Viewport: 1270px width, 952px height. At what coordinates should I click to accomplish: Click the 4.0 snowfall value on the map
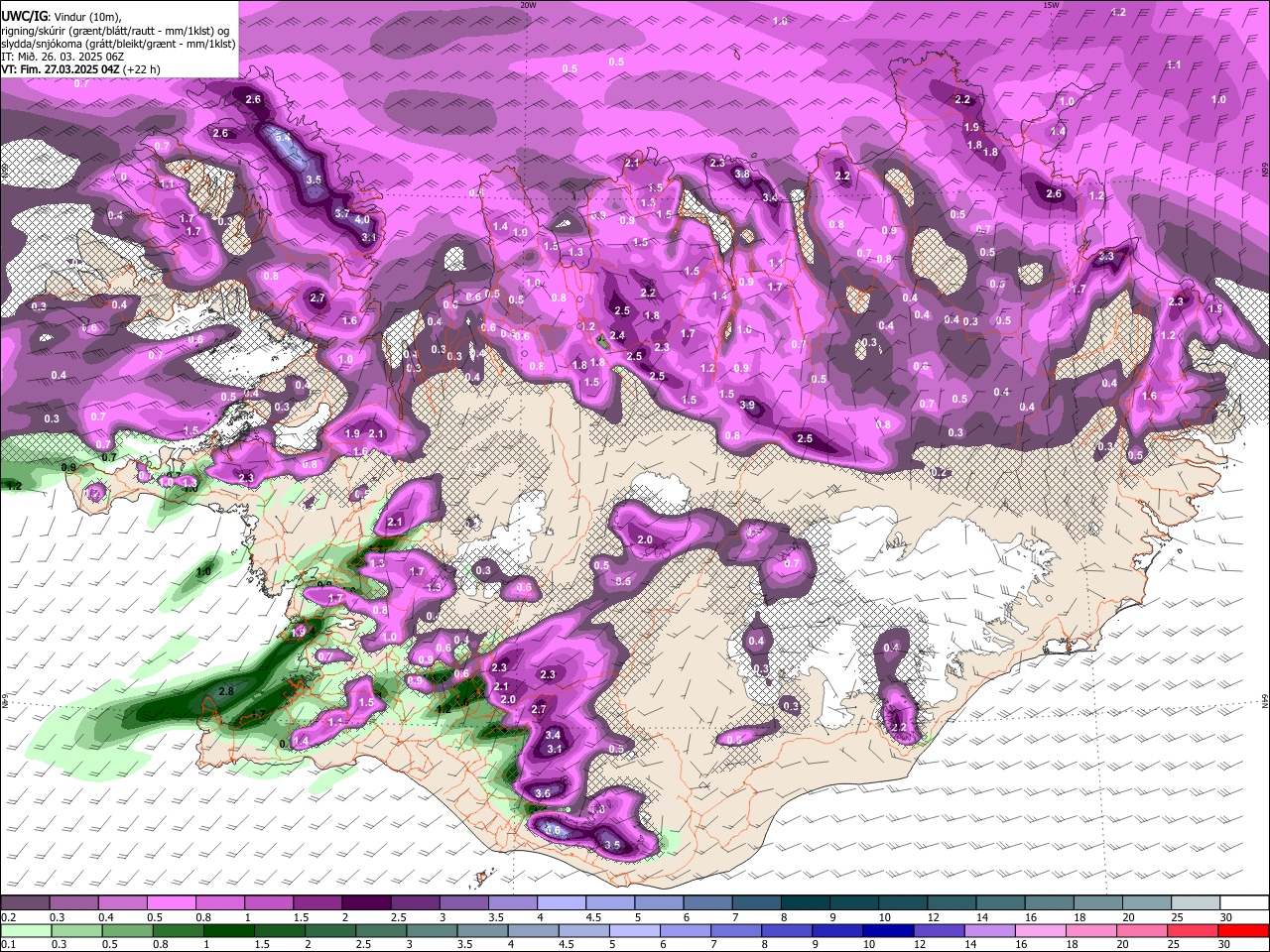point(362,220)
